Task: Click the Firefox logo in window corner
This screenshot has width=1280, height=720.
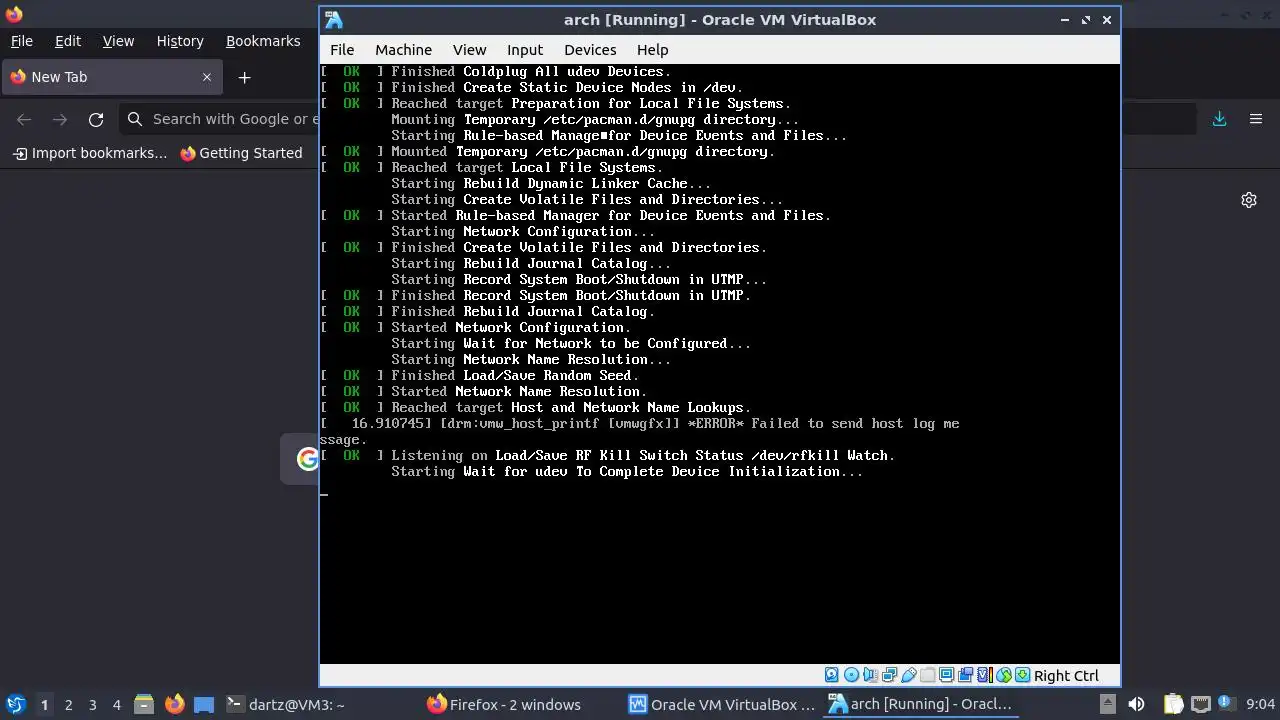Action: click(x=14, y=14)
